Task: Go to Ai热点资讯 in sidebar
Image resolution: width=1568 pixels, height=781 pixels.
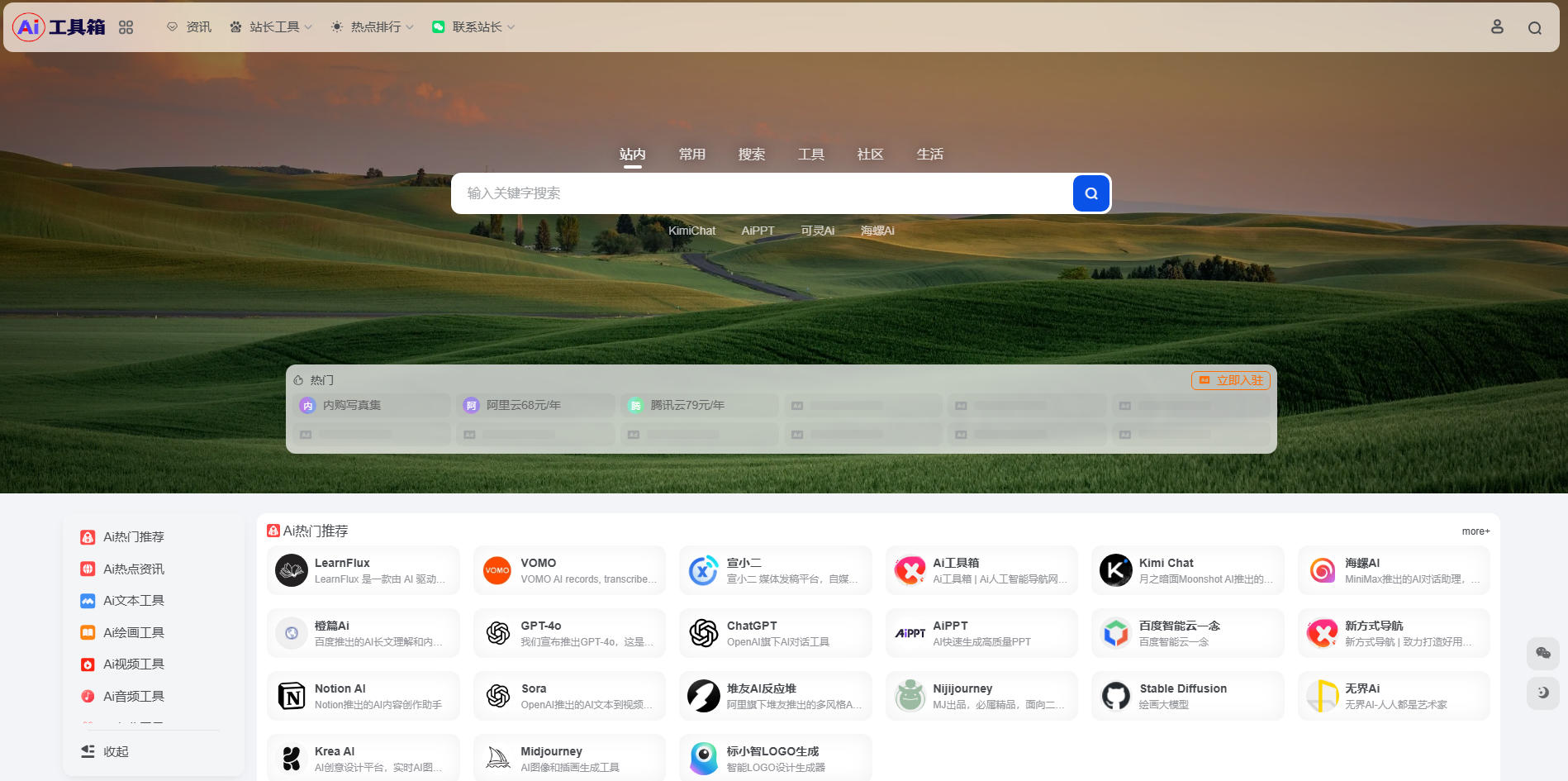Action: (122, 569)
